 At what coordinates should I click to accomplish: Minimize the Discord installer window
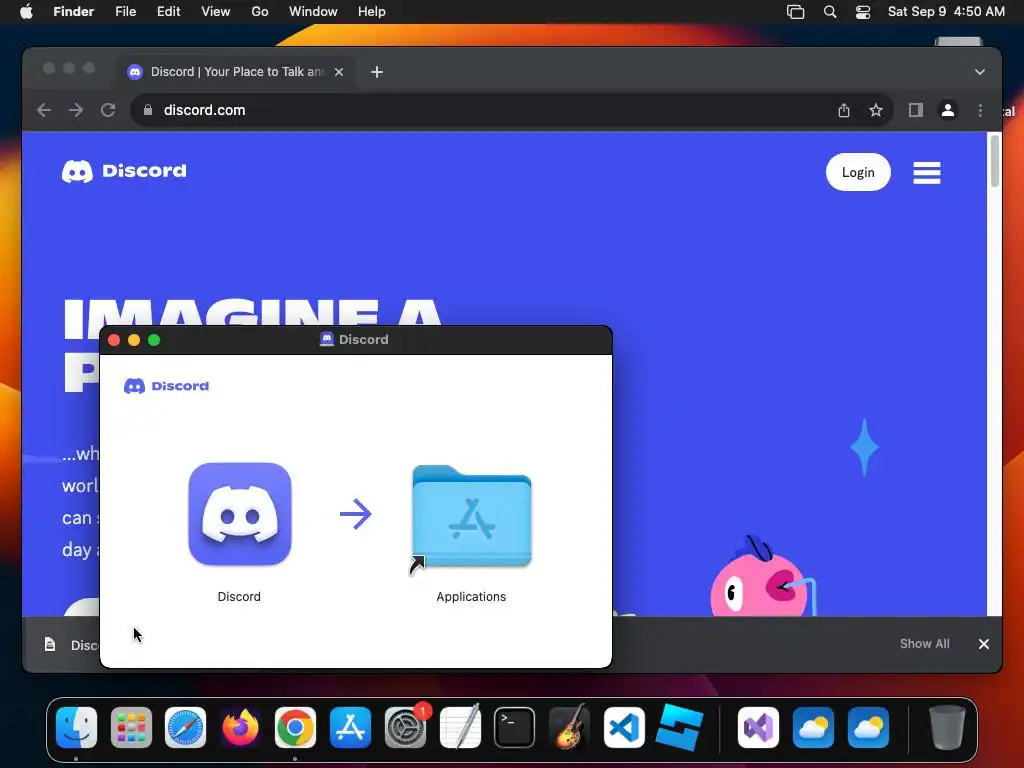pyautogui.click(x=134, y=340)
